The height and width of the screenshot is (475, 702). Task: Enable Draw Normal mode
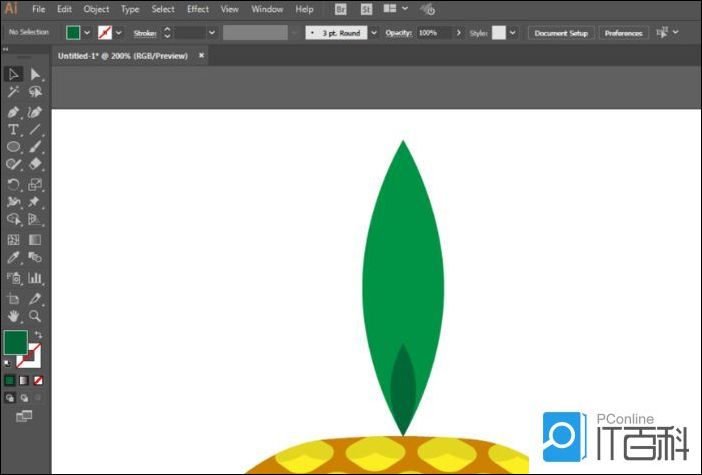[9, 398]
